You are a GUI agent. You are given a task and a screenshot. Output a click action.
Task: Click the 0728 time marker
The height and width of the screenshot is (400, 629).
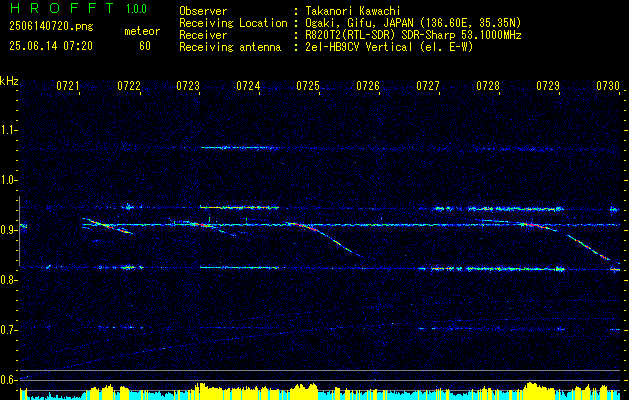pos(488,85)
